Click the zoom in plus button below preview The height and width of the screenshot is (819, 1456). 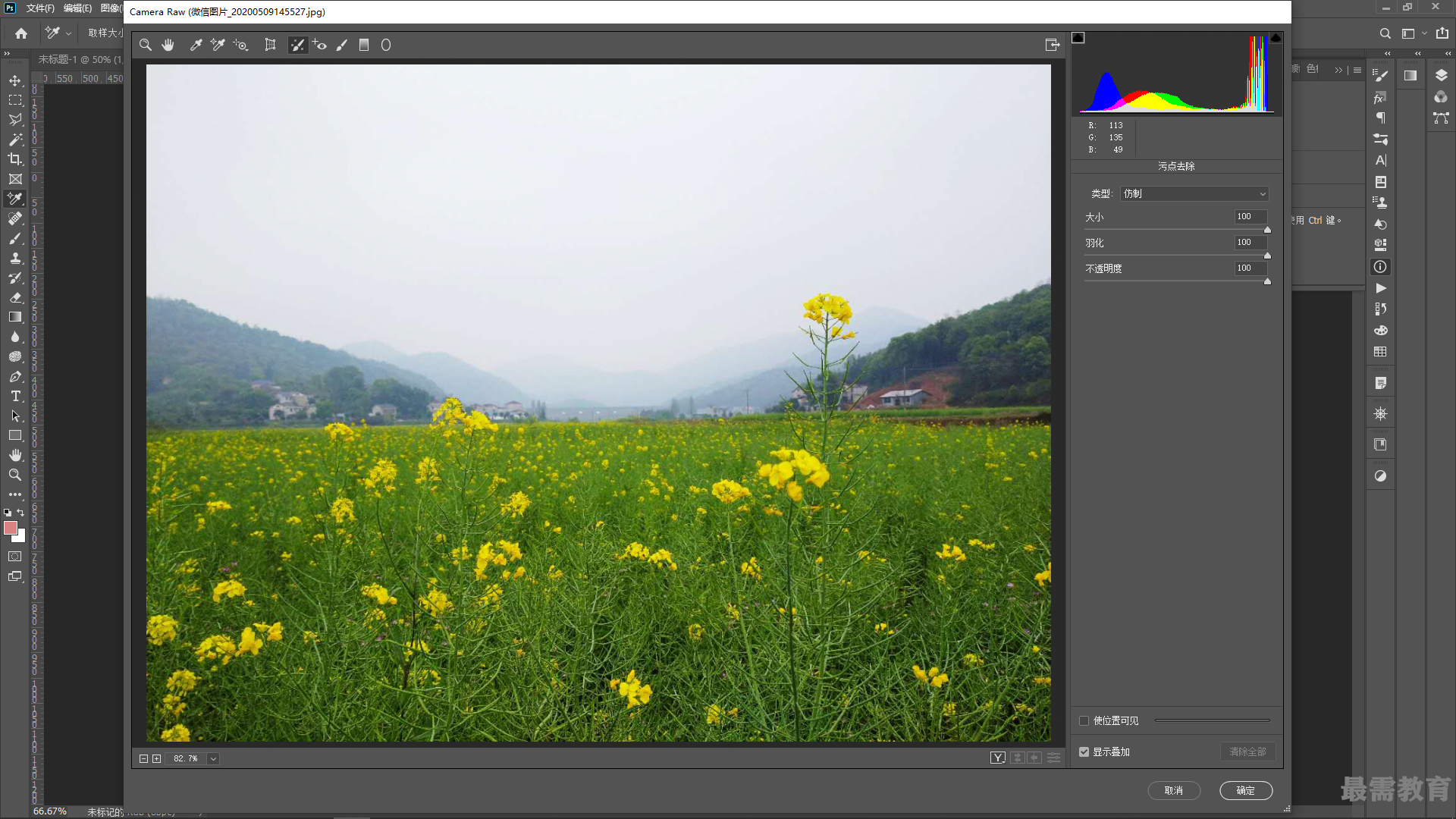[x=157, y=759]
